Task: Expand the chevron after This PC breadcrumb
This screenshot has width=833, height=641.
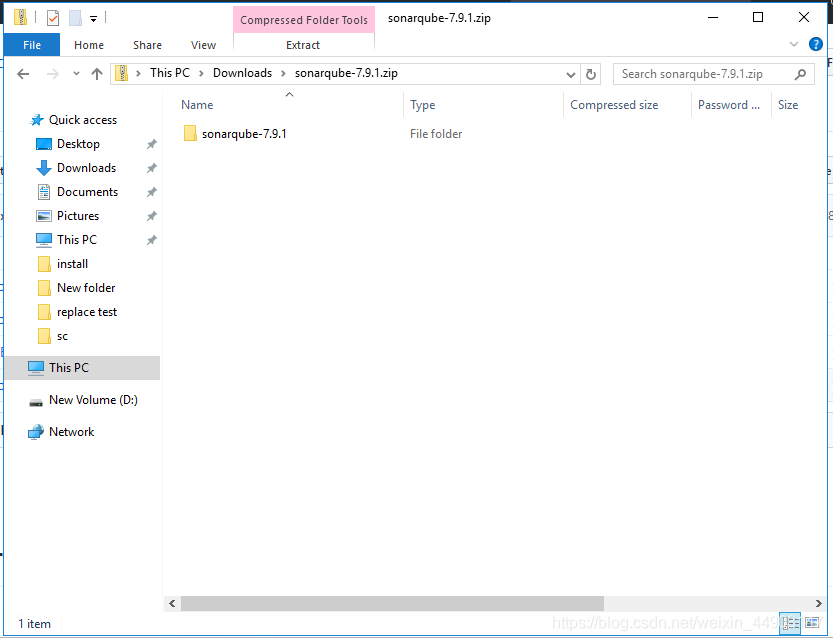Action: [x=201, y=74]
